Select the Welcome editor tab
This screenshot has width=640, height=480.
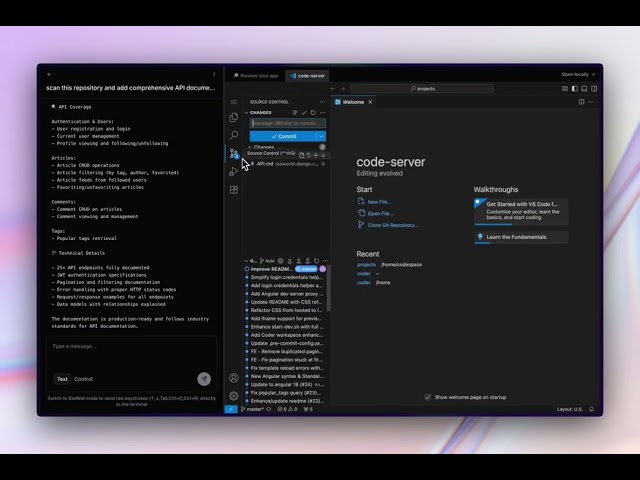(x=353, y=102)
